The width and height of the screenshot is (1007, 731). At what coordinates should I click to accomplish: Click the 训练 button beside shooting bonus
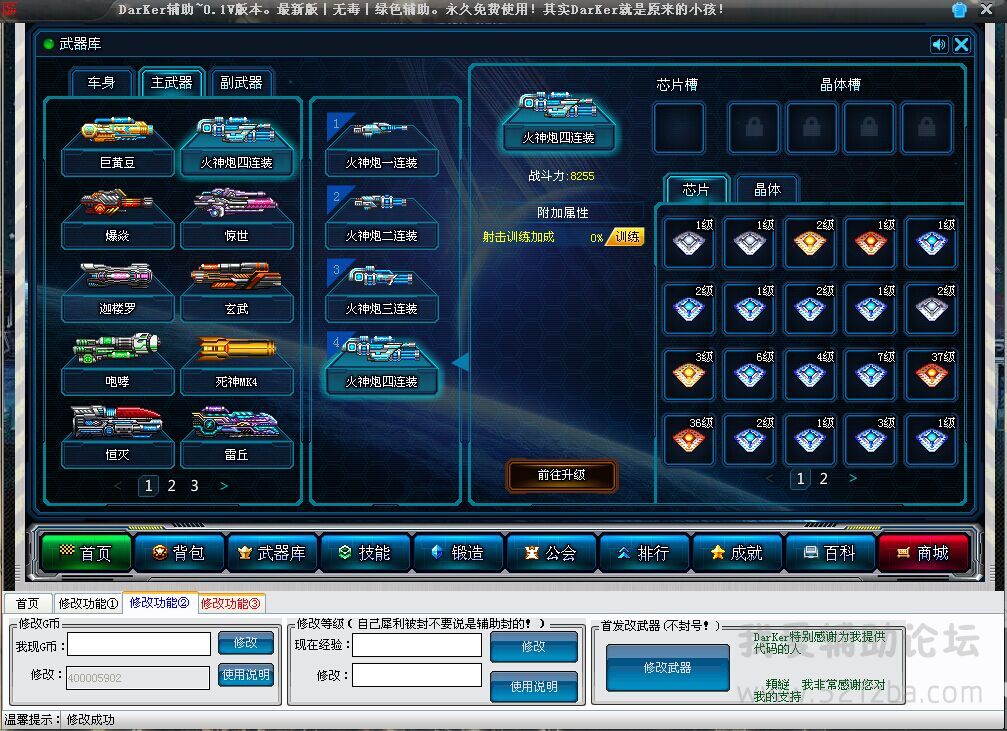626,237
